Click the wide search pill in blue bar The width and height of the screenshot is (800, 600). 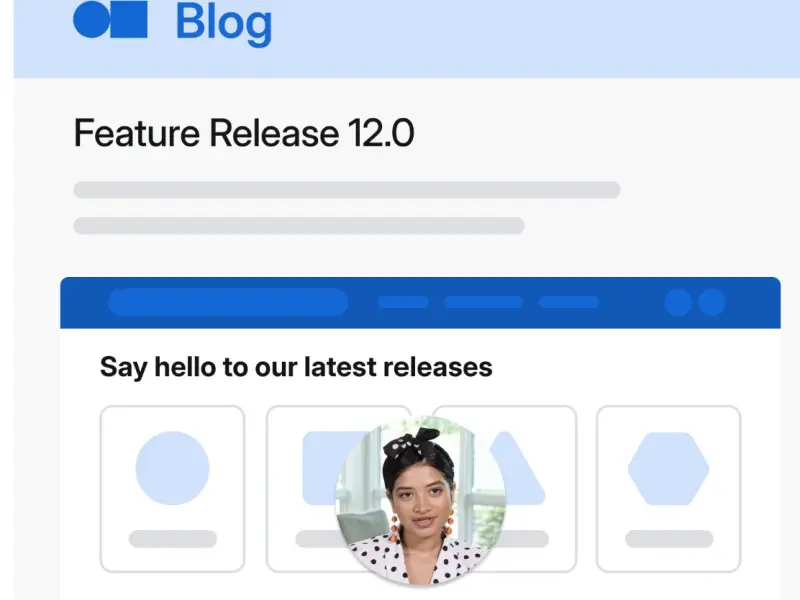pos(227,302)
